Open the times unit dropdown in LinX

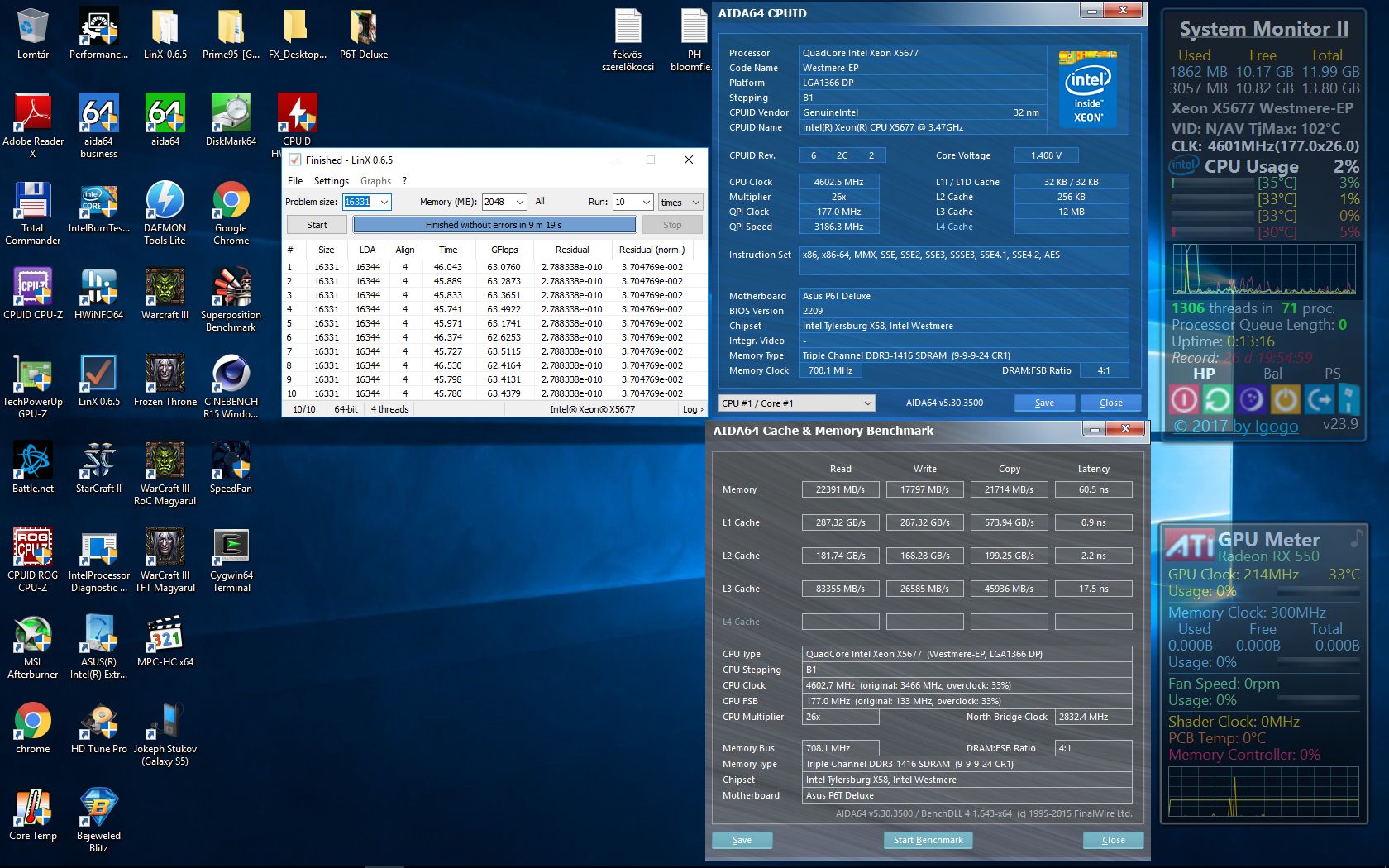(x=680, y=202)
